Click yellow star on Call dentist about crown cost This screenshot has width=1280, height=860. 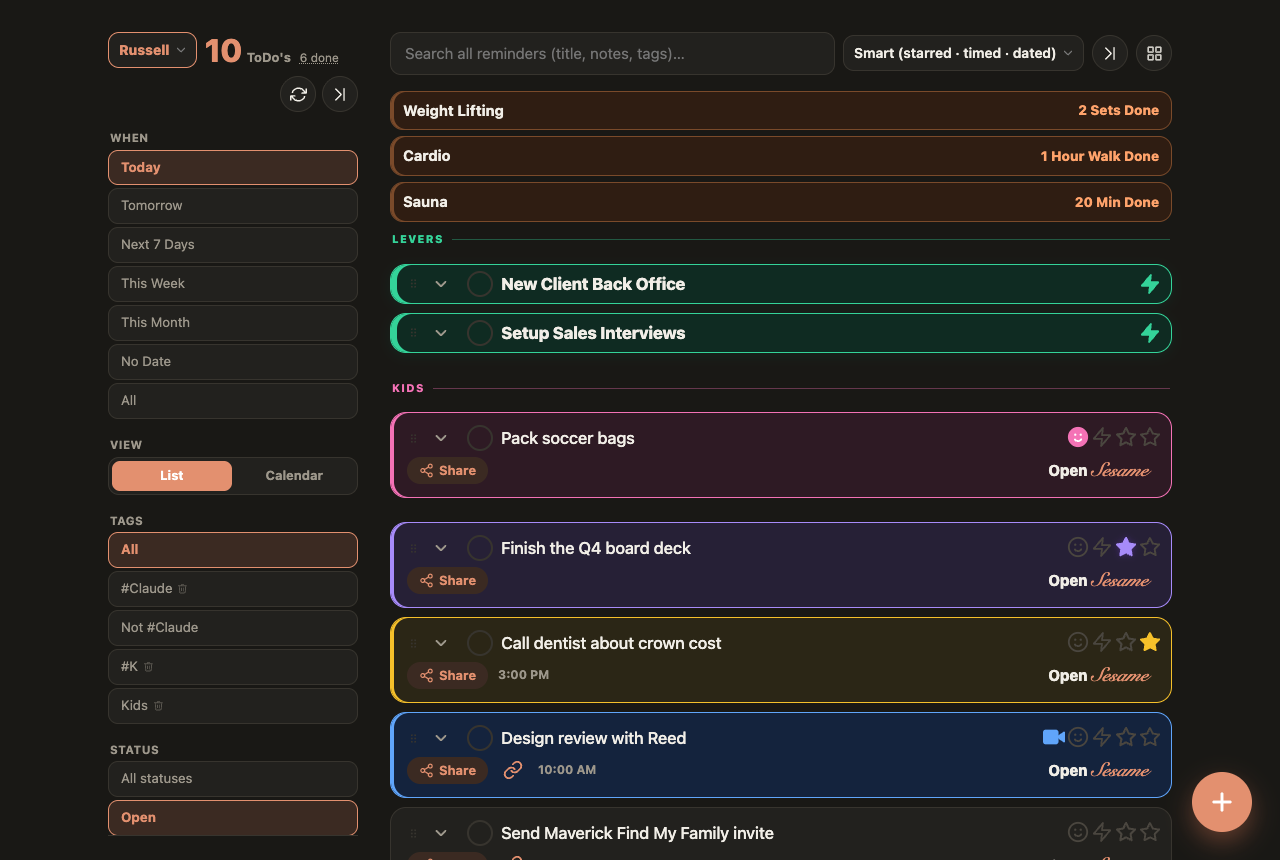[1150, 642]
